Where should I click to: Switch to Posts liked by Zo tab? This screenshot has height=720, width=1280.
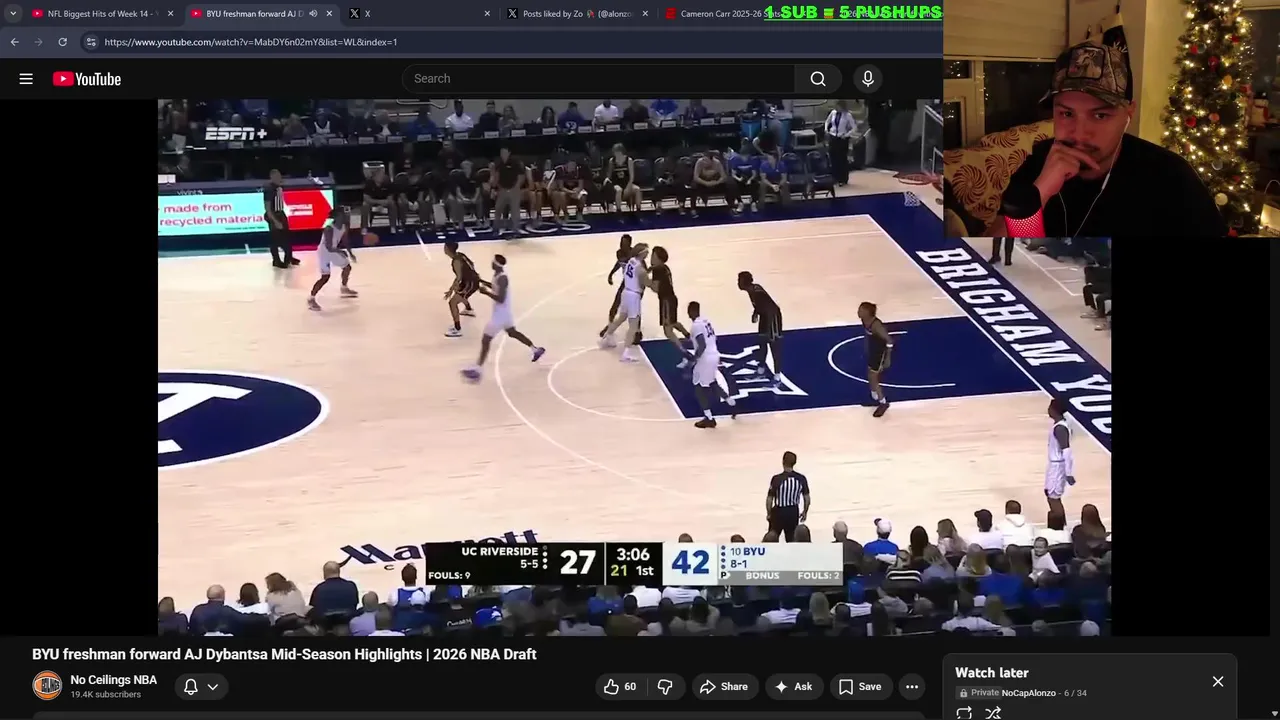tap(576, 14)
